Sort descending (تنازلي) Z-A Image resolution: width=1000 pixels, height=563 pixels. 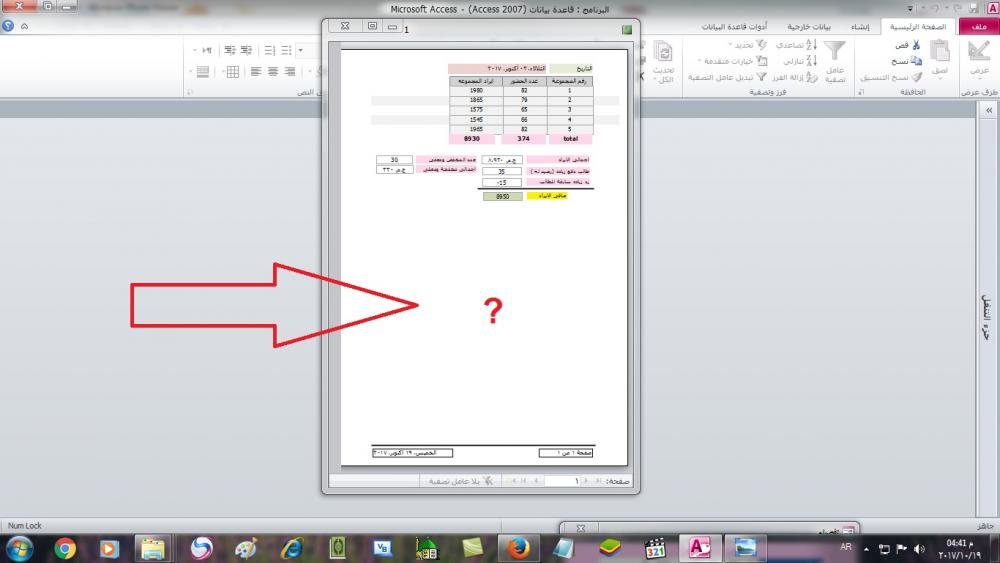[800, 61]
